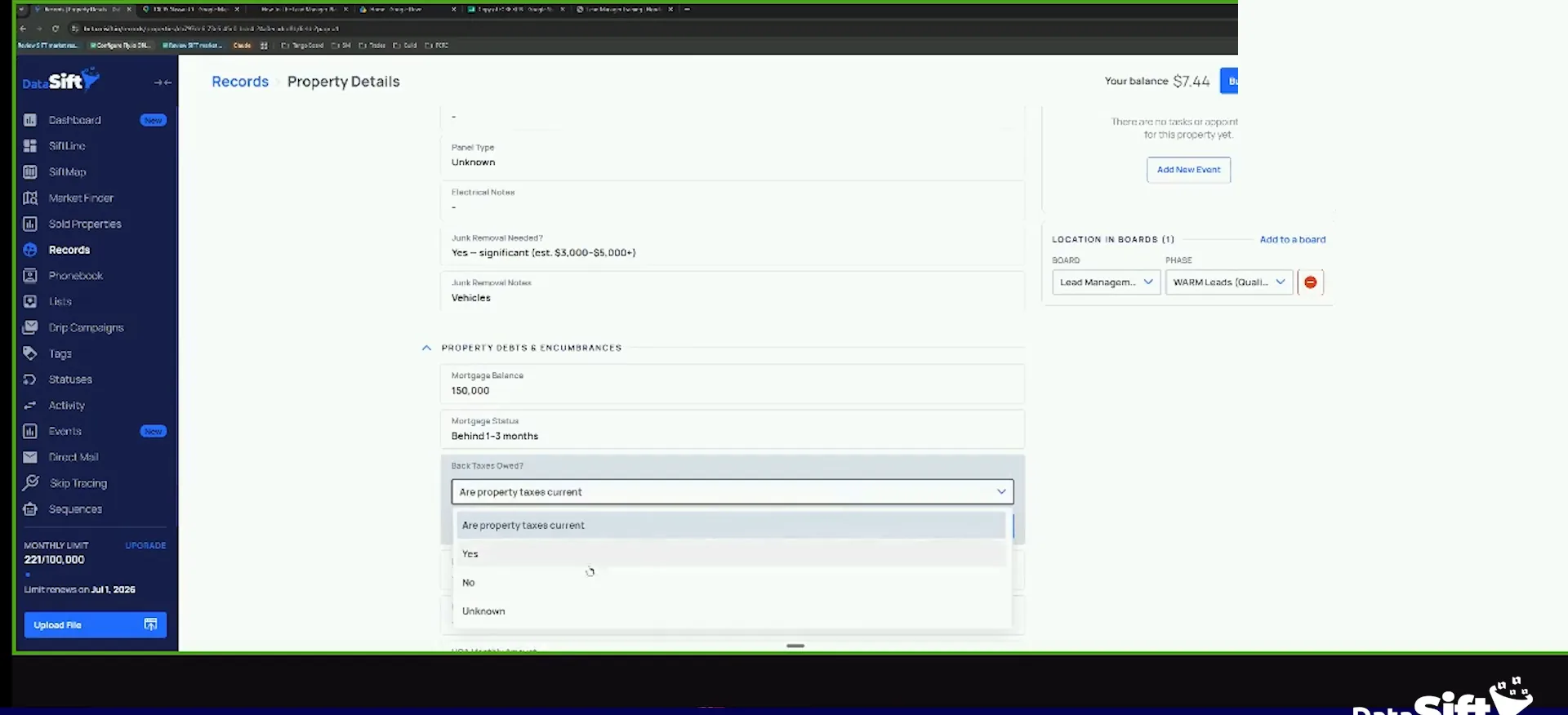Open the Events sidebar icon
Viewport: 1568px width, 715px height.
click(x=30, y=431)
